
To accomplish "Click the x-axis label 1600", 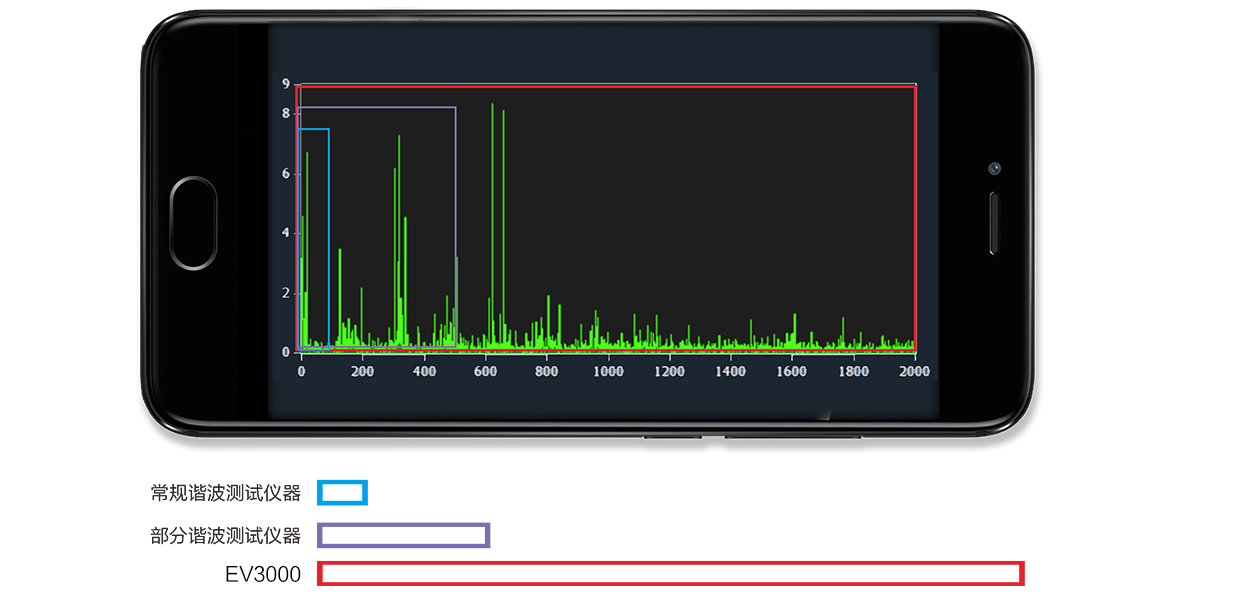I will tap(791, 371).
